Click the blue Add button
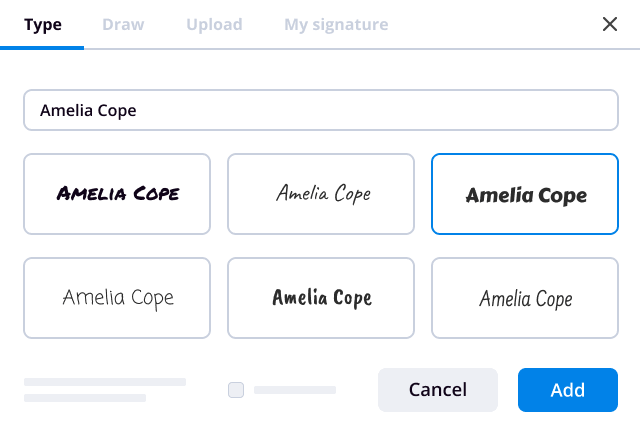640x440 pixels. click(567, 390)
